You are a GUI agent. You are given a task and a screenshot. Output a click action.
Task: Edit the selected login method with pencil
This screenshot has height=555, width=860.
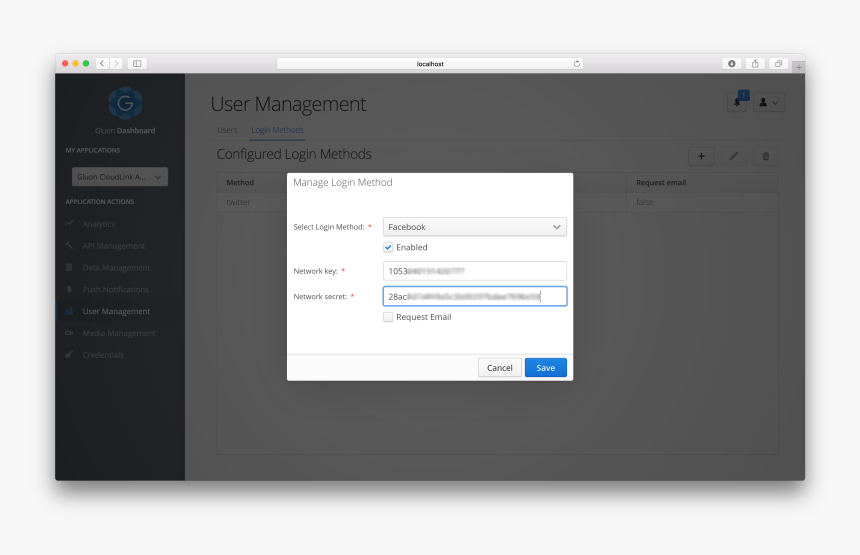pos(733,156)
